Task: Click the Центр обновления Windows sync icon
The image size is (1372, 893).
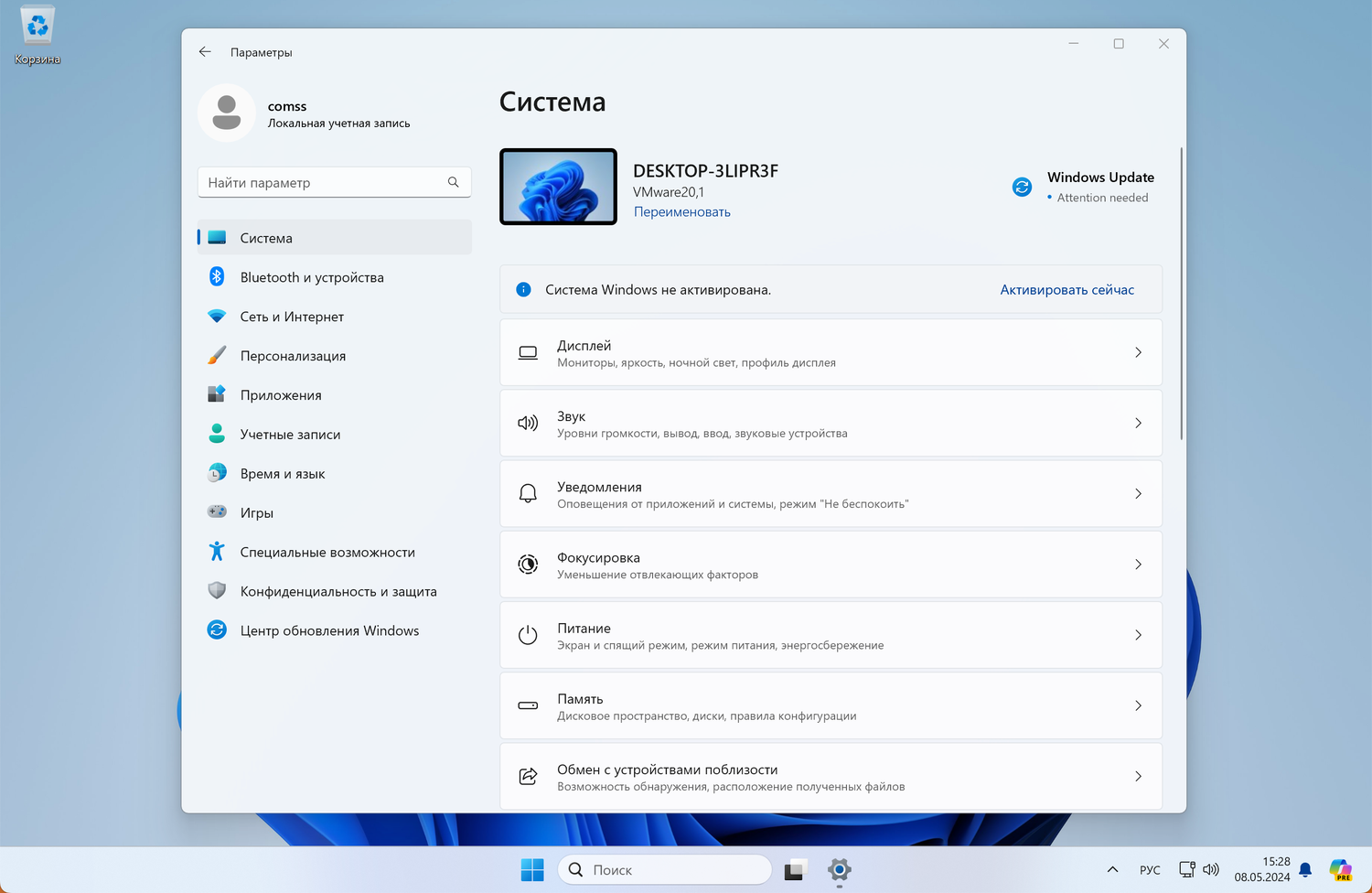Action: (217, 629)
